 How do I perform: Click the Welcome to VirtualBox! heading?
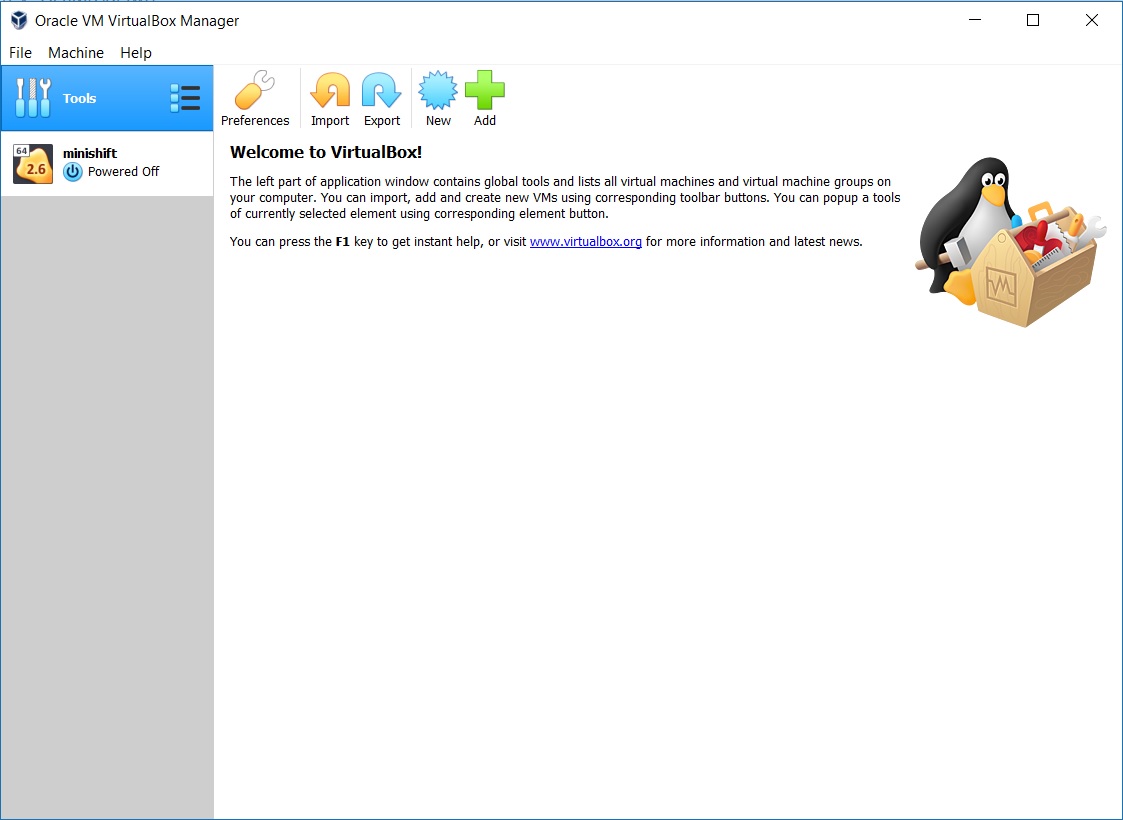[x=326, y=152]
